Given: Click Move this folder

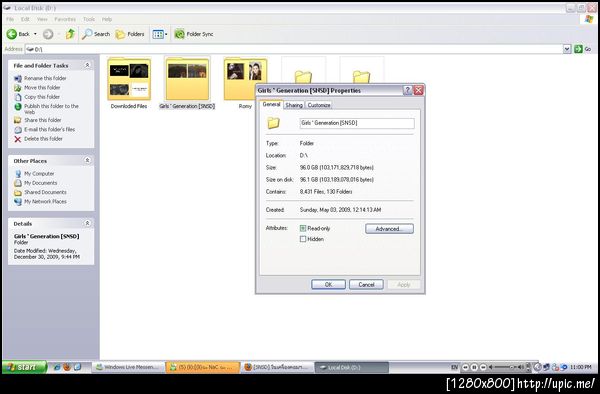Looking at the screenshot, I should tap(37, 88).
